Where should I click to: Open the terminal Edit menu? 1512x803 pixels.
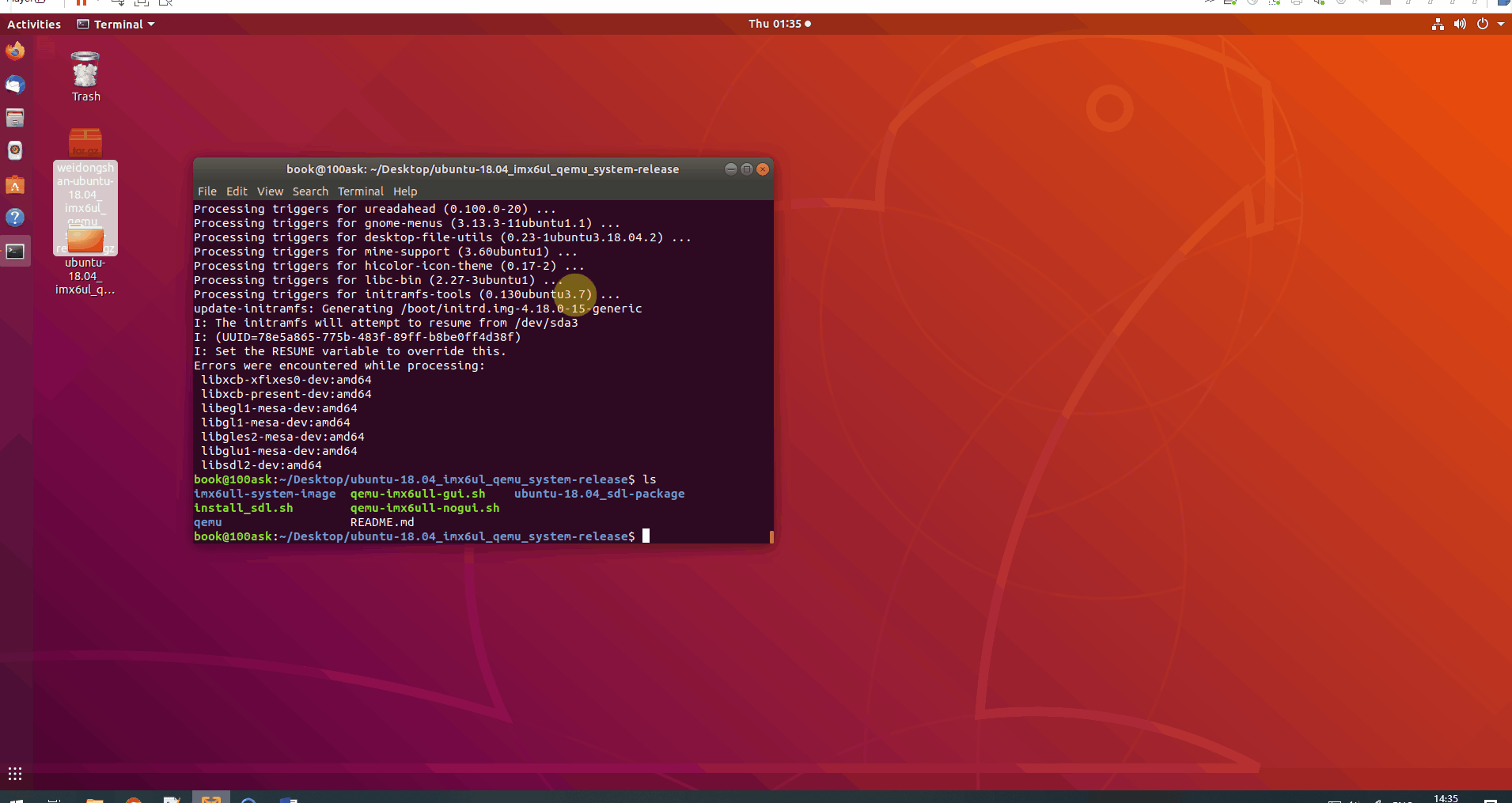pos(237,191)
